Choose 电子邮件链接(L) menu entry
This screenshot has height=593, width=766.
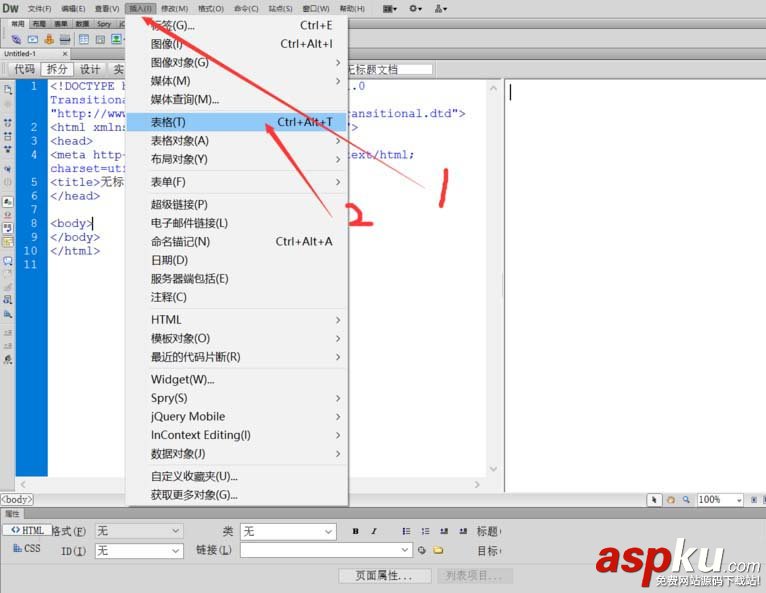(x=236, y=223)
